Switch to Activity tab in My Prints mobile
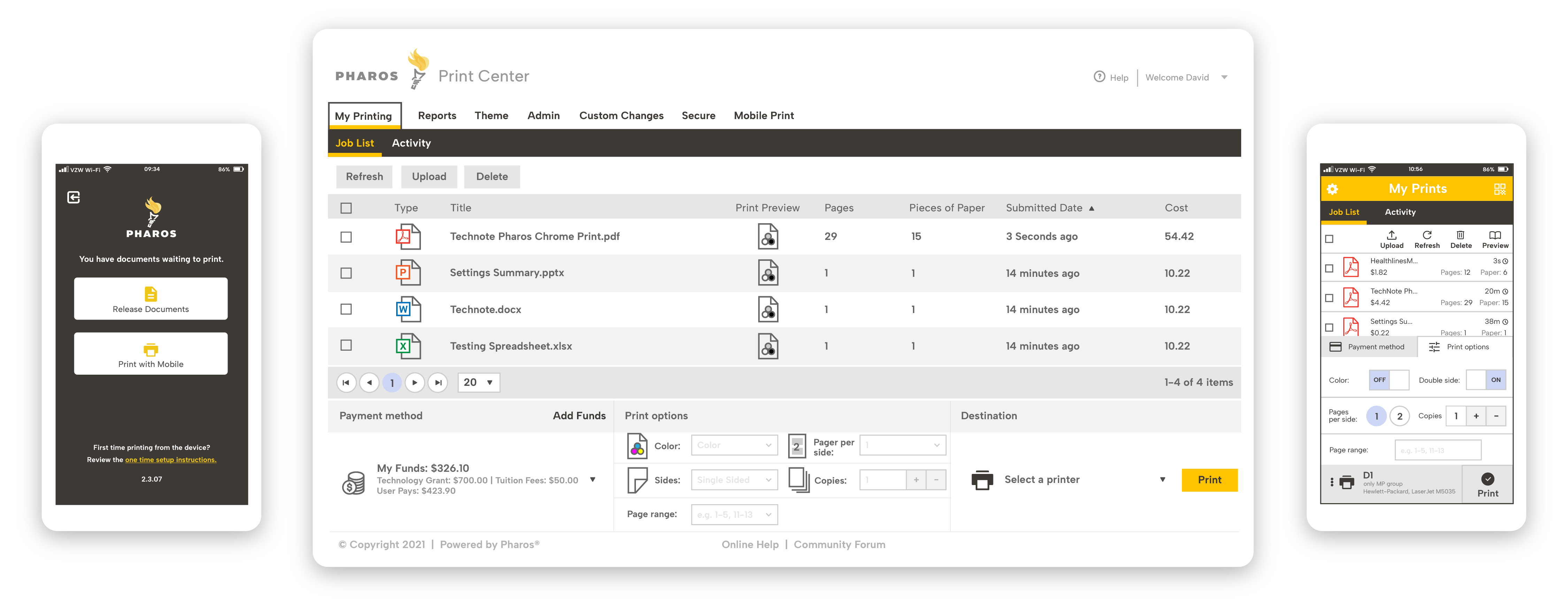The width and height of the screenshot is (1568, 601). tap(1400, 212)
